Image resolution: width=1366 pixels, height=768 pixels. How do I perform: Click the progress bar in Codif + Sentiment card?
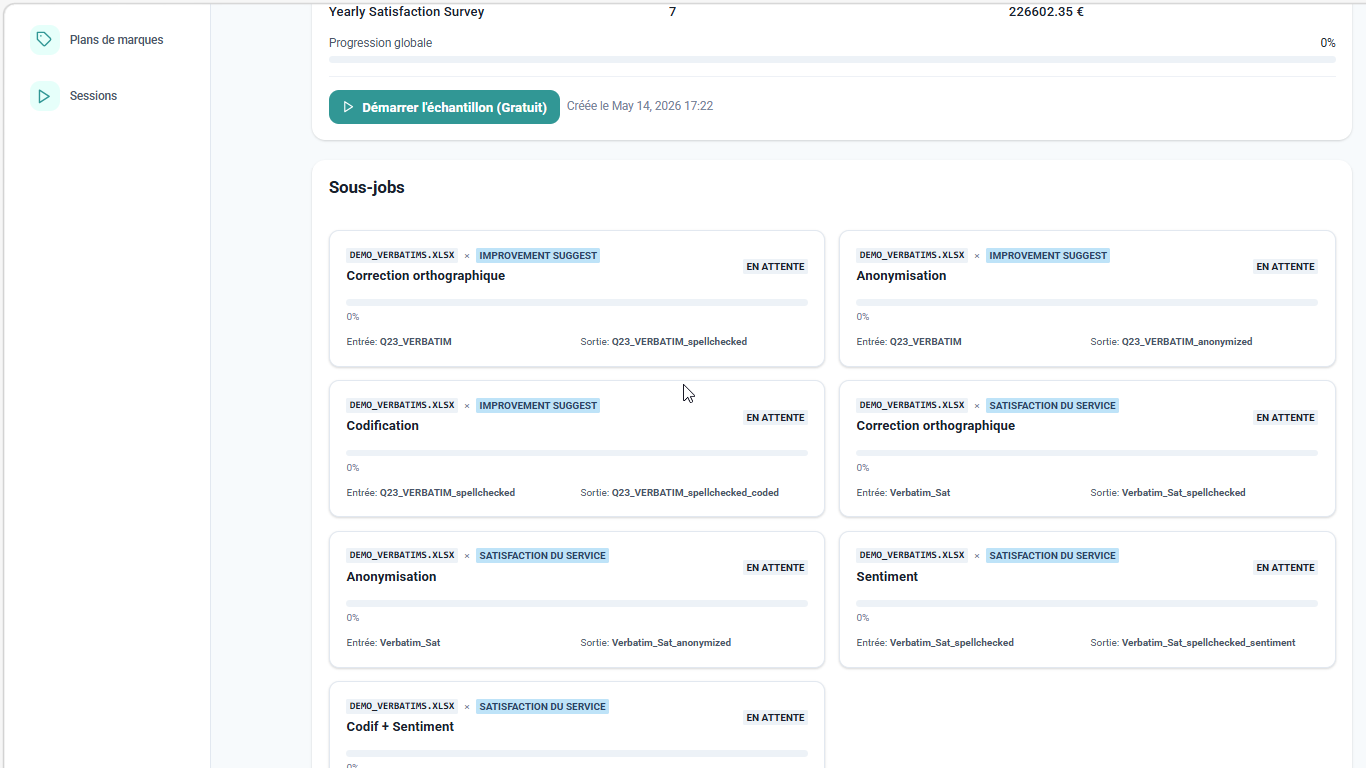577,753
